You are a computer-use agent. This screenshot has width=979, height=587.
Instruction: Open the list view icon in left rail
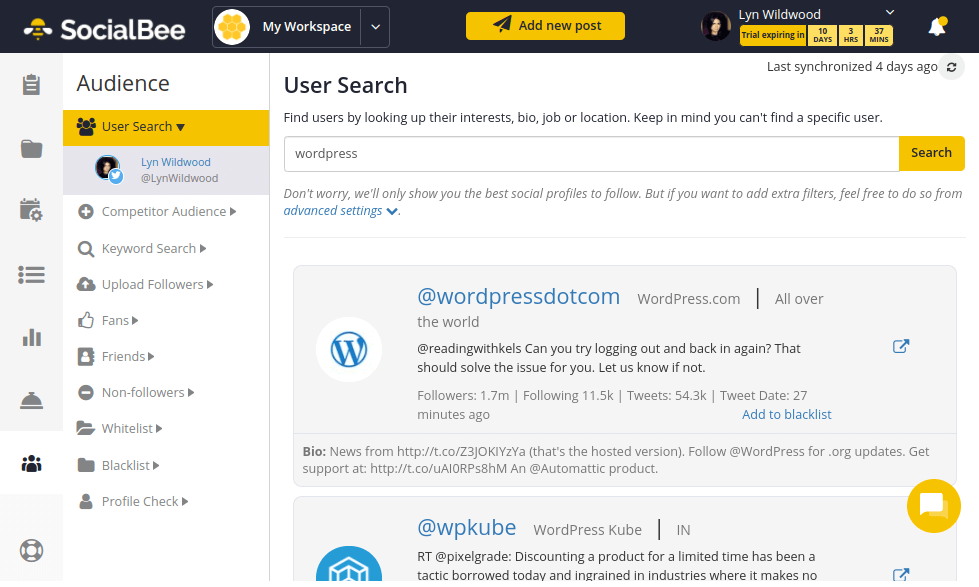pos(31,275)
